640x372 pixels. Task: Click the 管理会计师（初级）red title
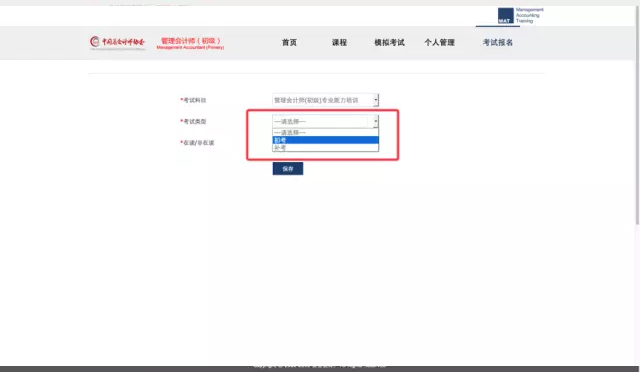[x=190, y=43]
